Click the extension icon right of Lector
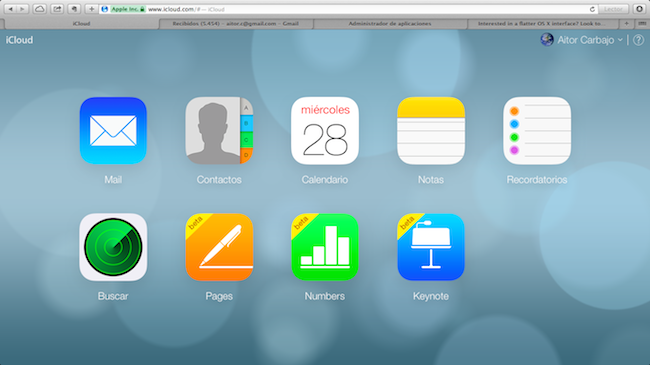This screenshot has height=365, width=650. pyautogui.click(x=639, y=9)
